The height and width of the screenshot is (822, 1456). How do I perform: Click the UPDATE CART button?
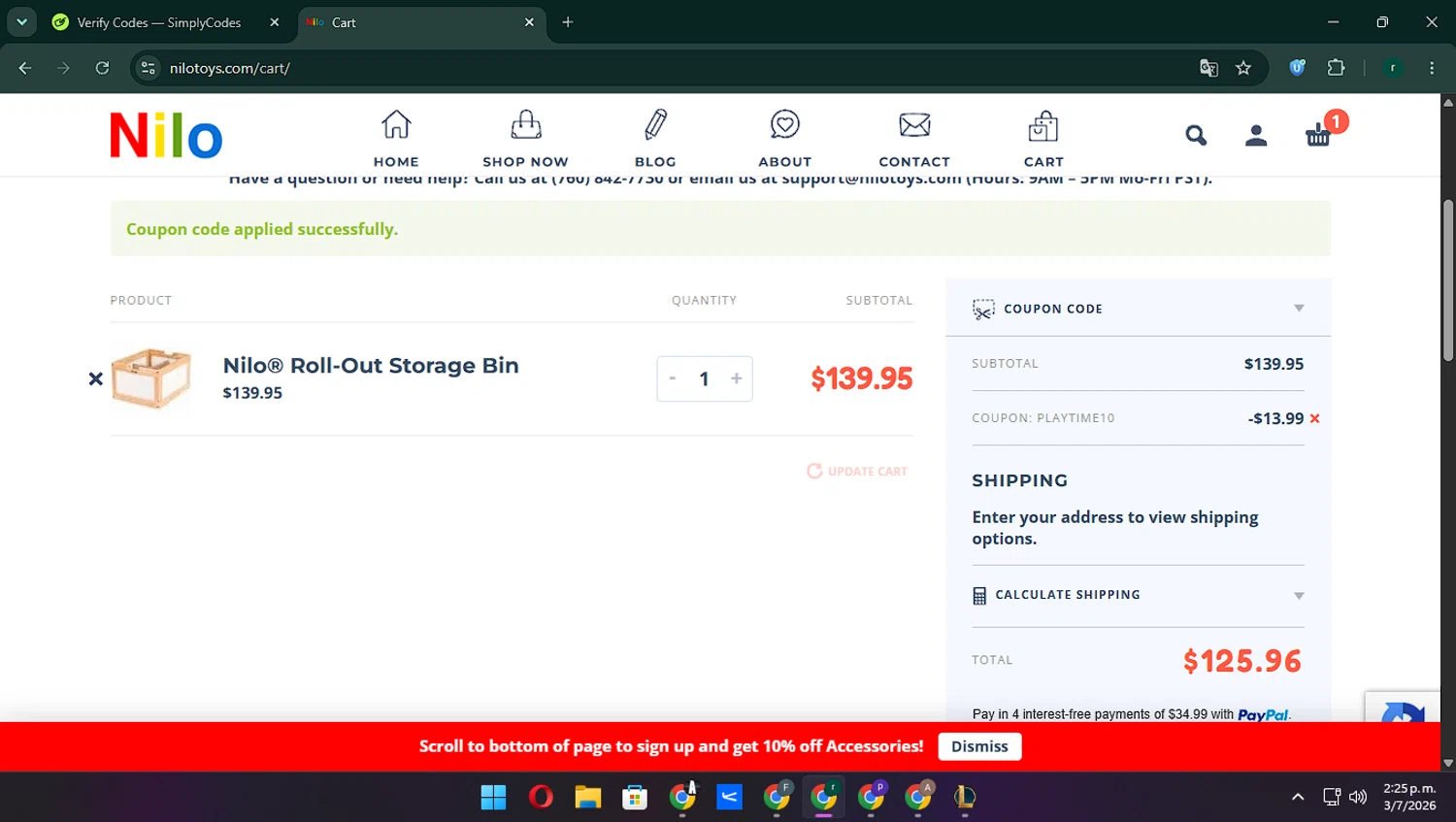coord(858,471)
